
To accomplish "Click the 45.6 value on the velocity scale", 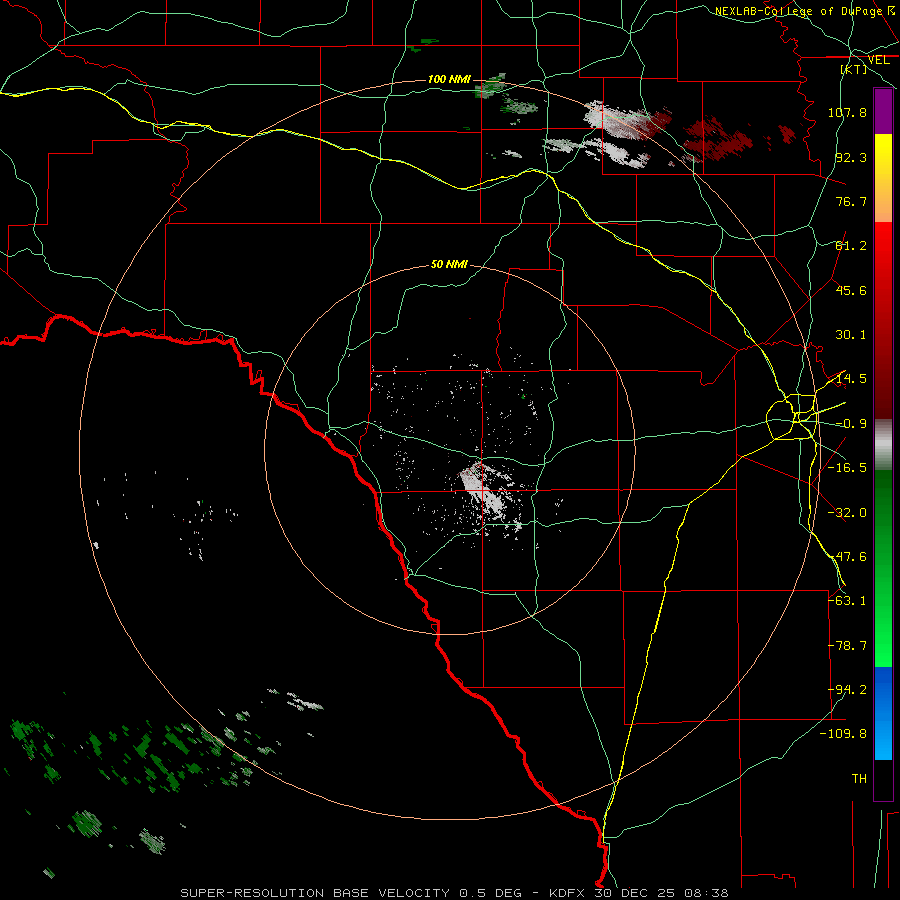I will click(x=851, y=290).
